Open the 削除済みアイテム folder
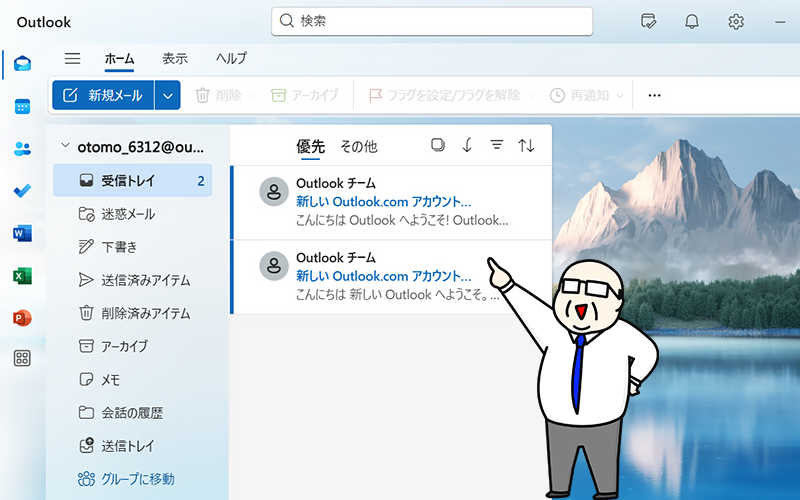The image size is (800, 500). [133, 313]
